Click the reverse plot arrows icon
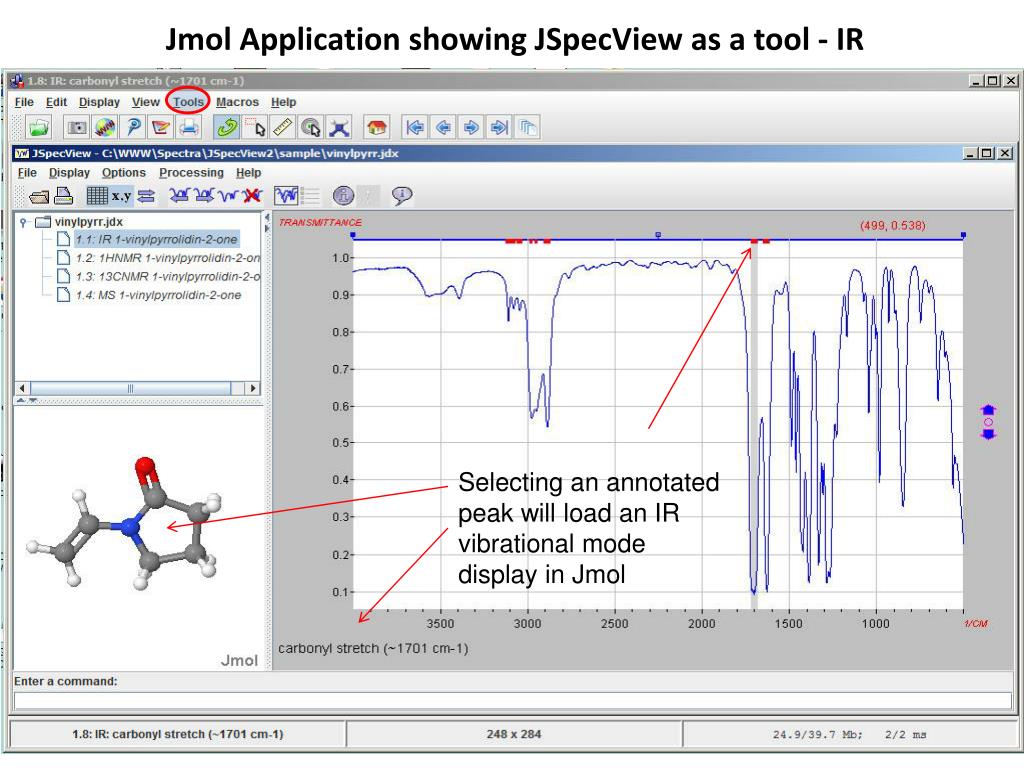The width and height of the screenshot is (1024, 768). tap(146, 195)
